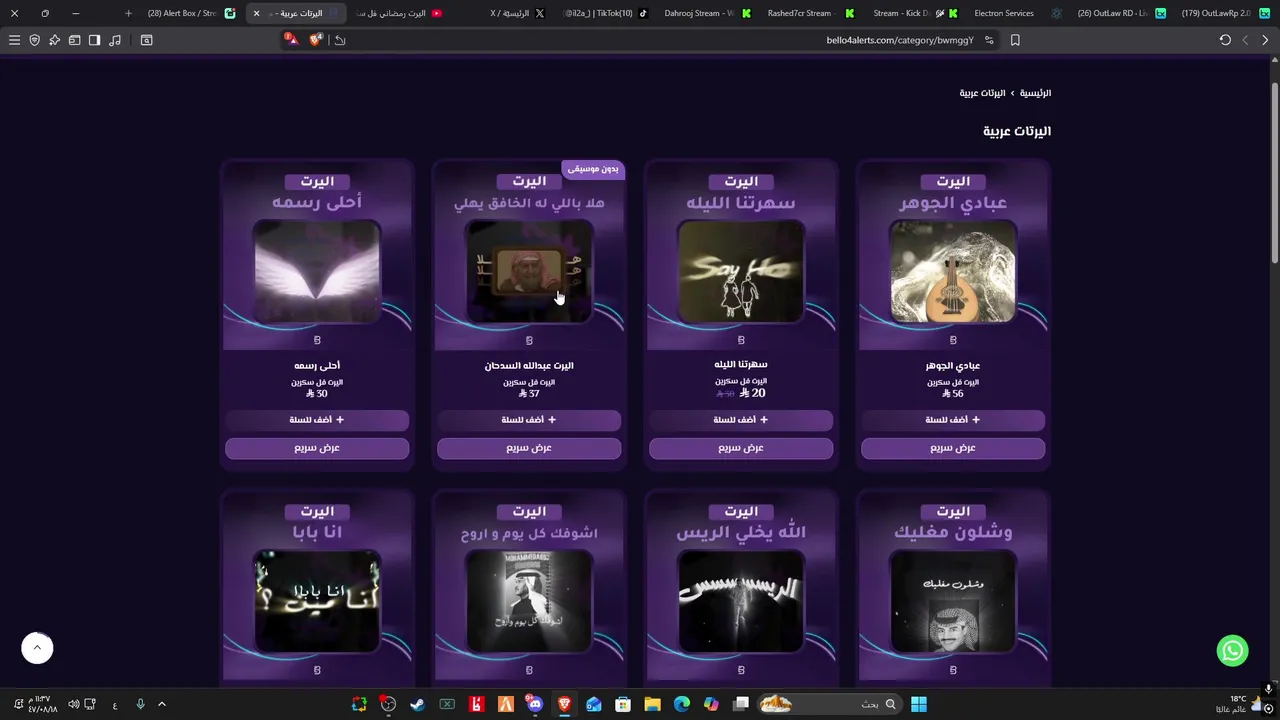
Task: Switch to the YouTube اليرت رمضاني tab
Action: [x=400, y=13]
